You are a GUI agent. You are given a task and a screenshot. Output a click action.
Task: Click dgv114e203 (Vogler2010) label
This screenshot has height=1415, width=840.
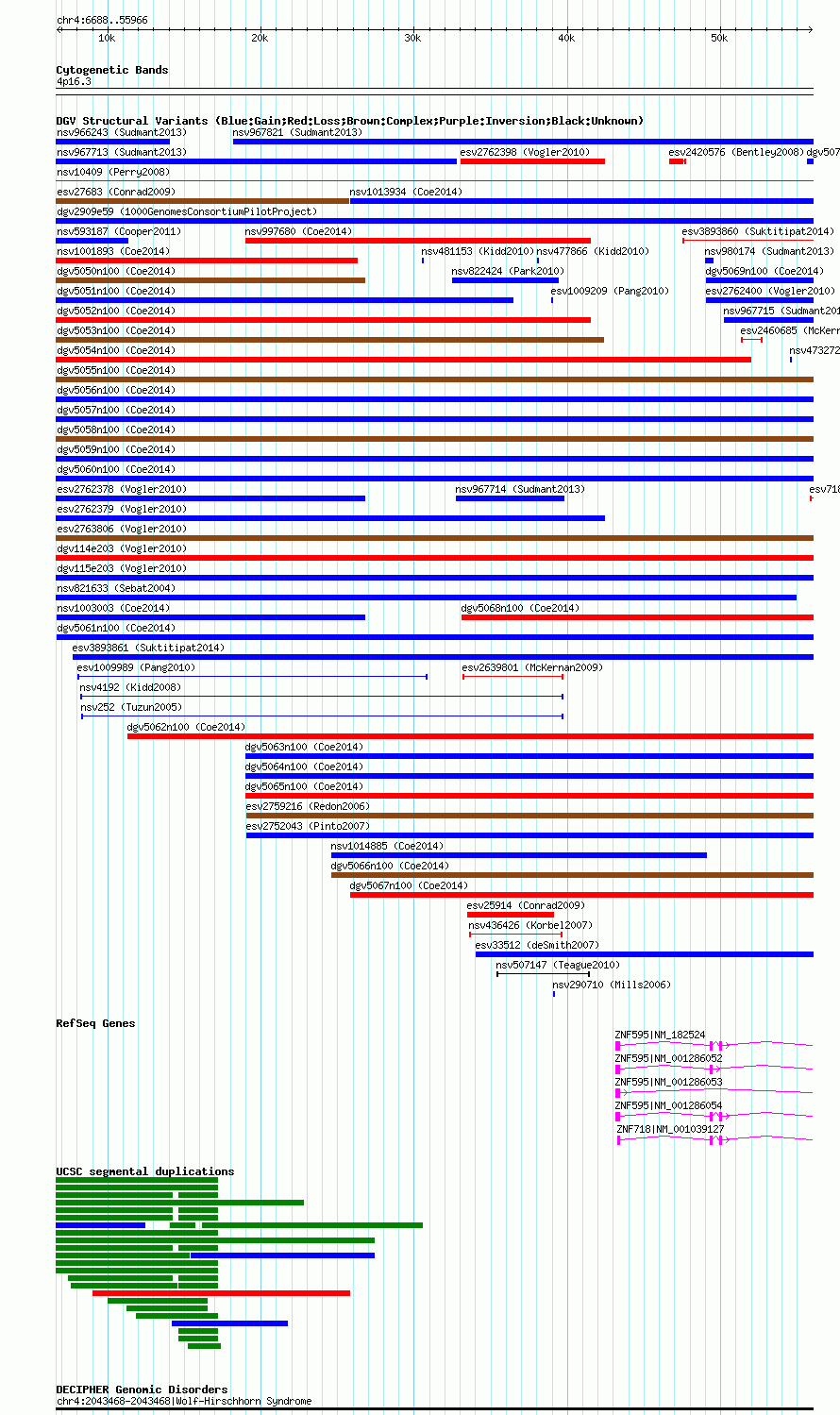tap(122, 548)
